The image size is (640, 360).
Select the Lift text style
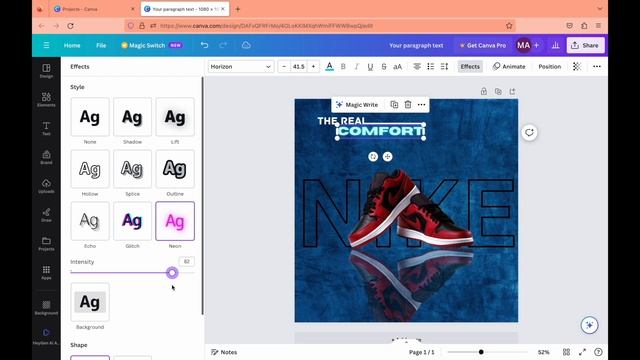(x=175, y=117)
